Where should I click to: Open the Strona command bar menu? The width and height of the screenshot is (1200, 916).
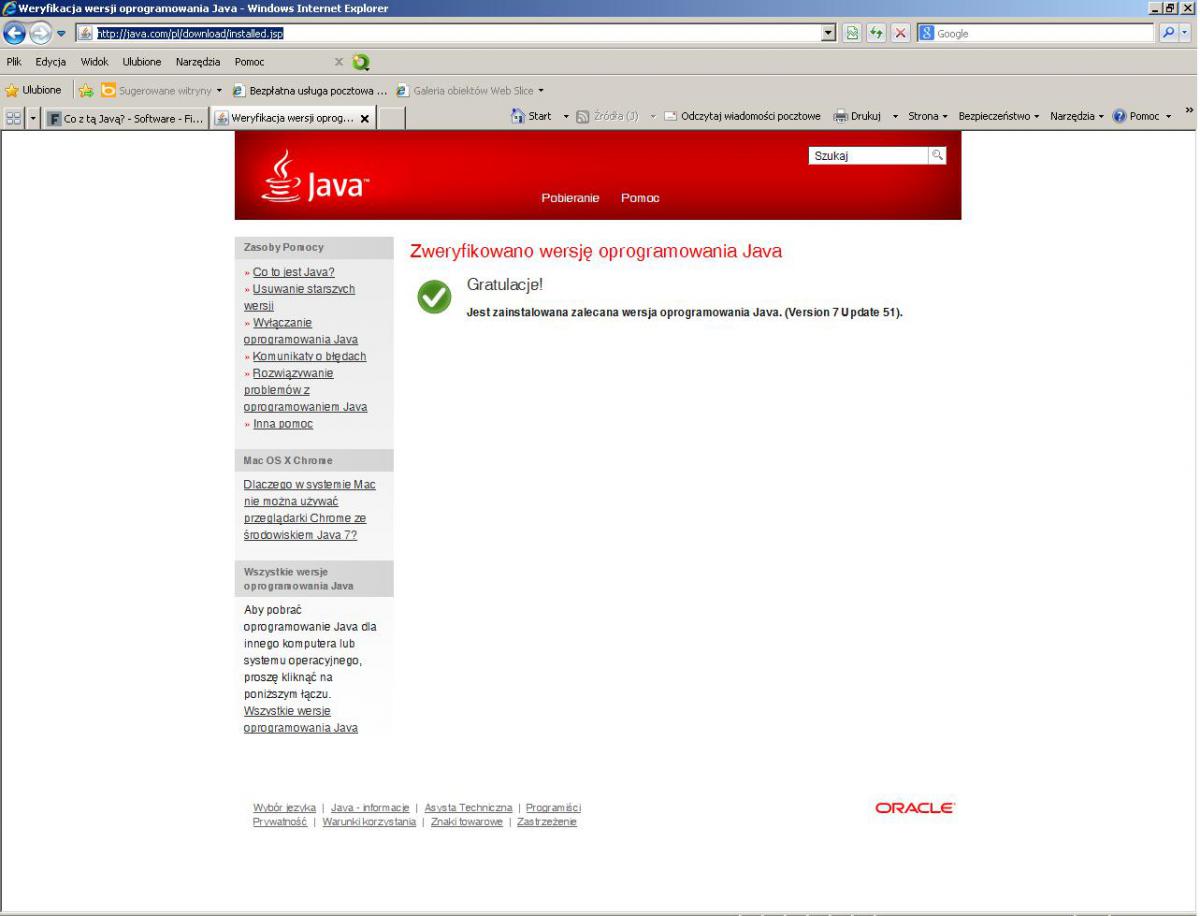(928, 116)
